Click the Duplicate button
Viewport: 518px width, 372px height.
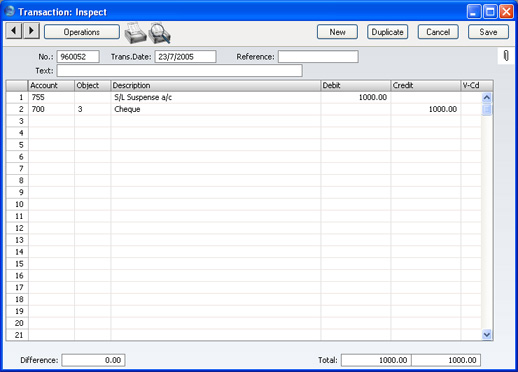[387, 32]
